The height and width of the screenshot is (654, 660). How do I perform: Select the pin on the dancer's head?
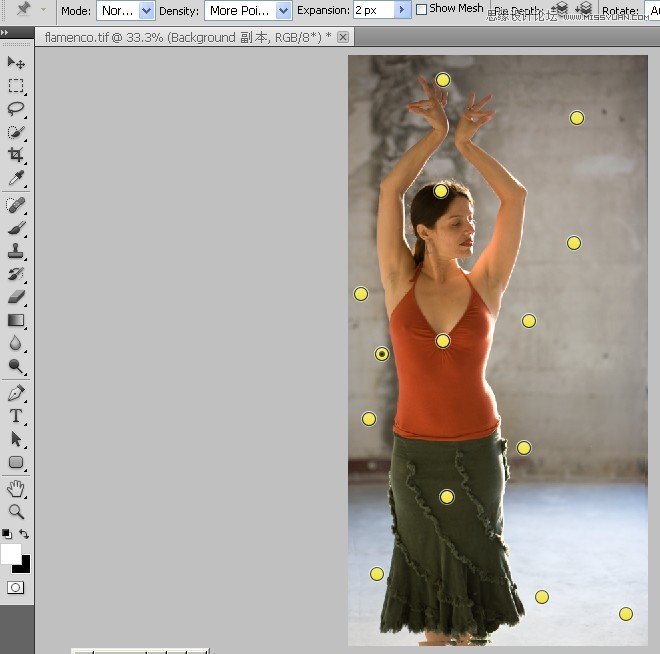point(441,191)
